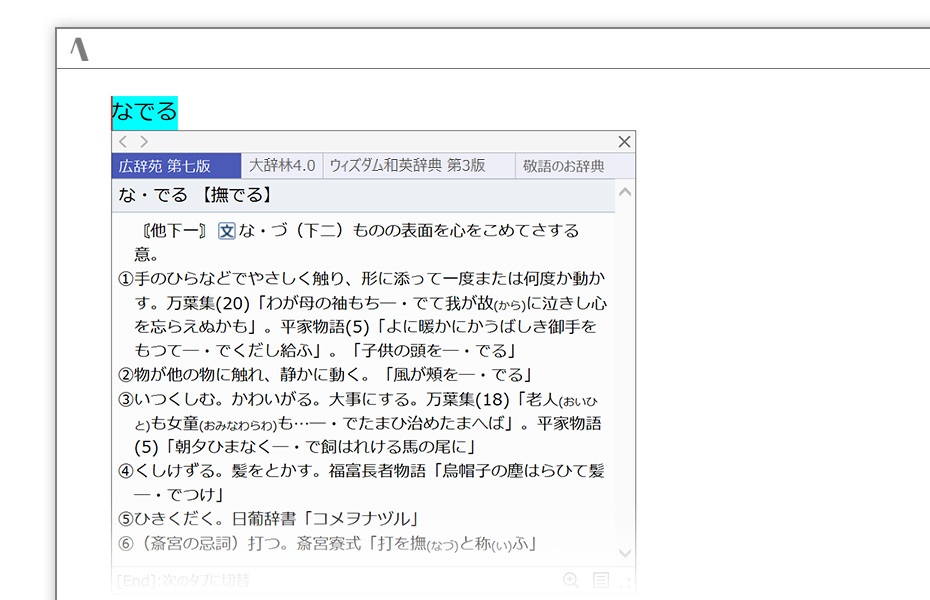The height and width of the screenshot is (600, 930).
Task: Switch to the 敬語のお辞典 tab
Action: pyautogui.click(x=564, y=166)
